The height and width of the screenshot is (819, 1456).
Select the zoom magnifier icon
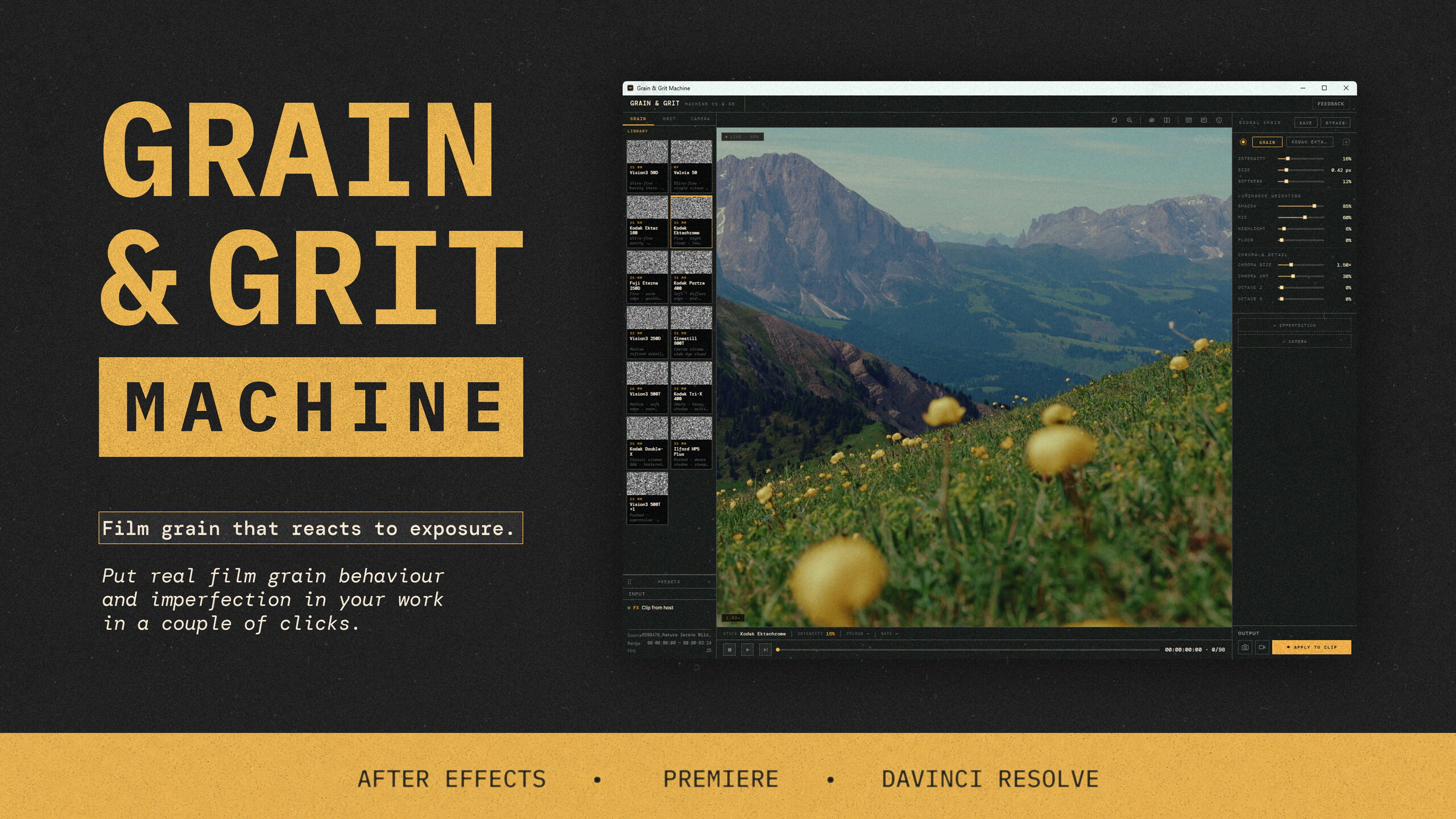click(1130, 120)
